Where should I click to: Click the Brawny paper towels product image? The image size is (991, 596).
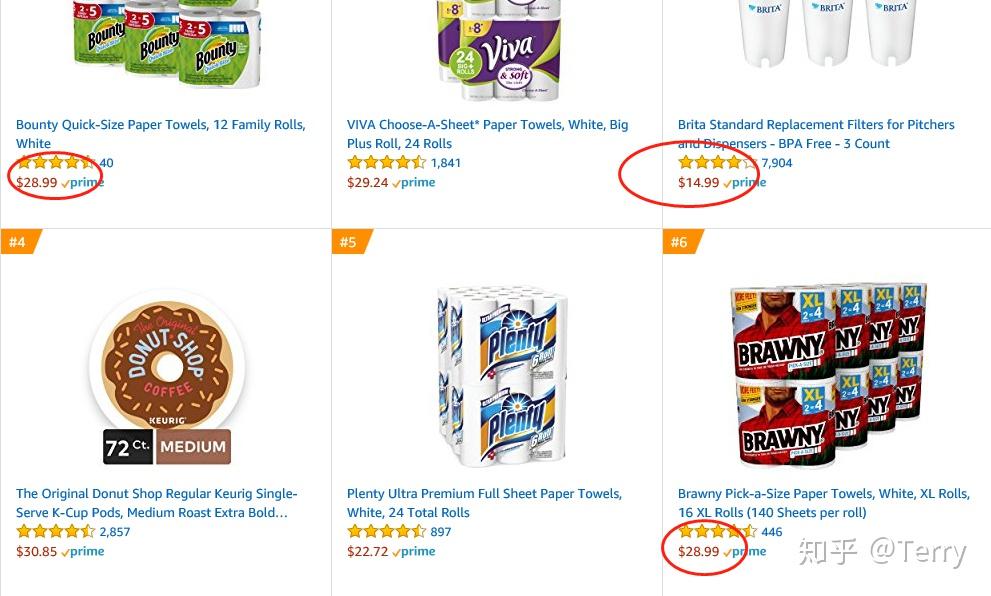(827, 375)
